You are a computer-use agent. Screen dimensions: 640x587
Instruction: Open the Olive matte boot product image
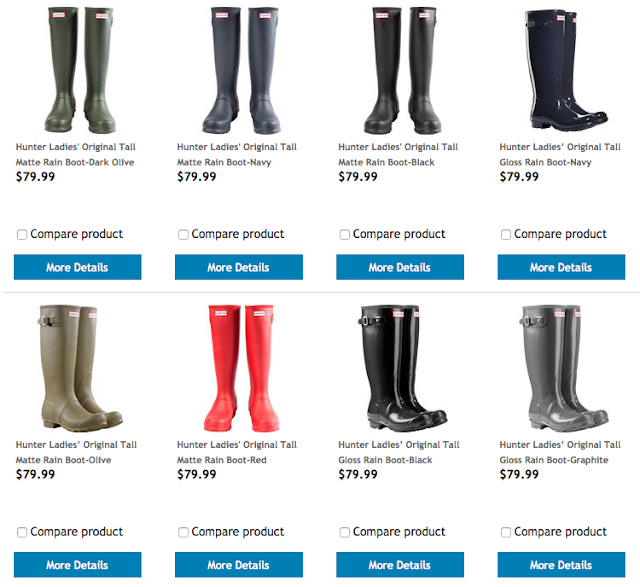click(80, 366)
